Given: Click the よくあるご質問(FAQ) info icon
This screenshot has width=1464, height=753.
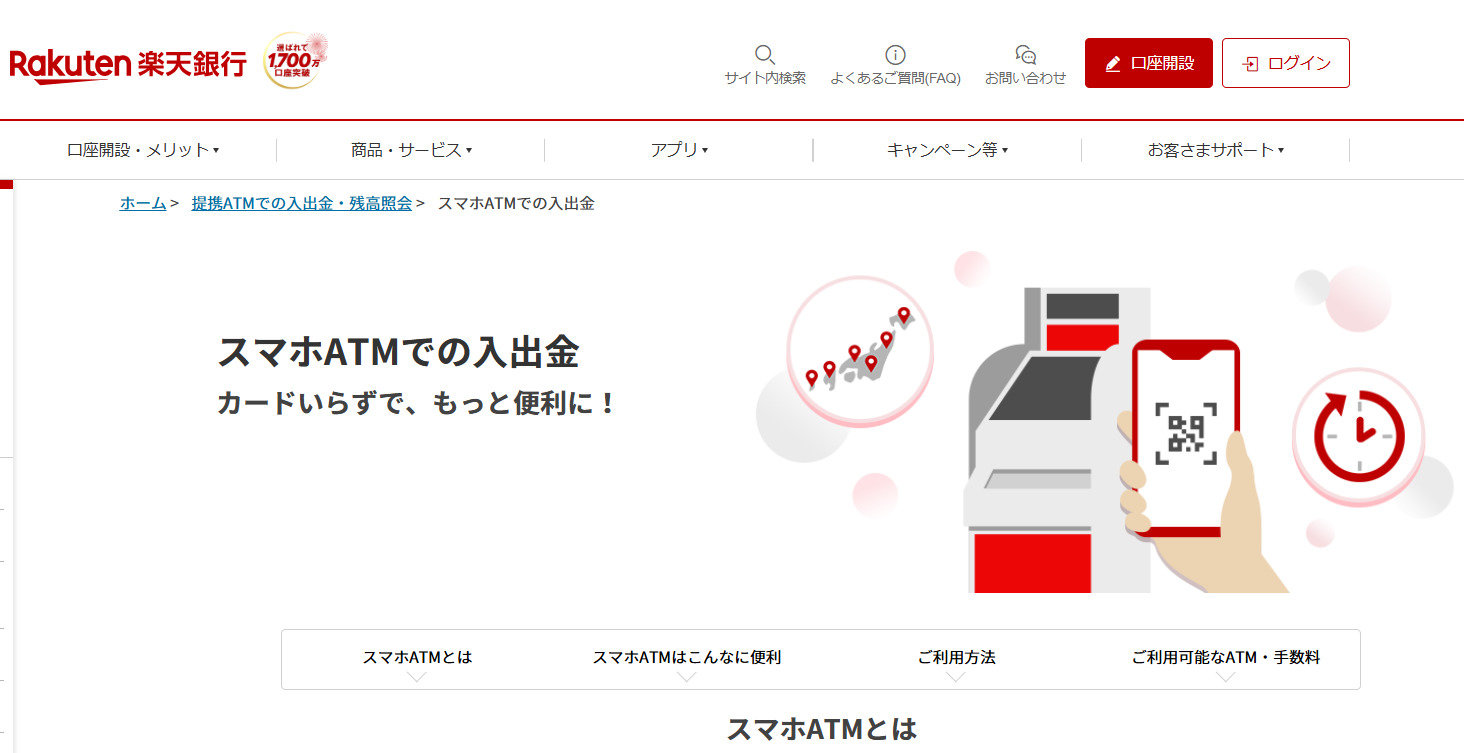Looking at the screenshot, I should click(895, 55).
